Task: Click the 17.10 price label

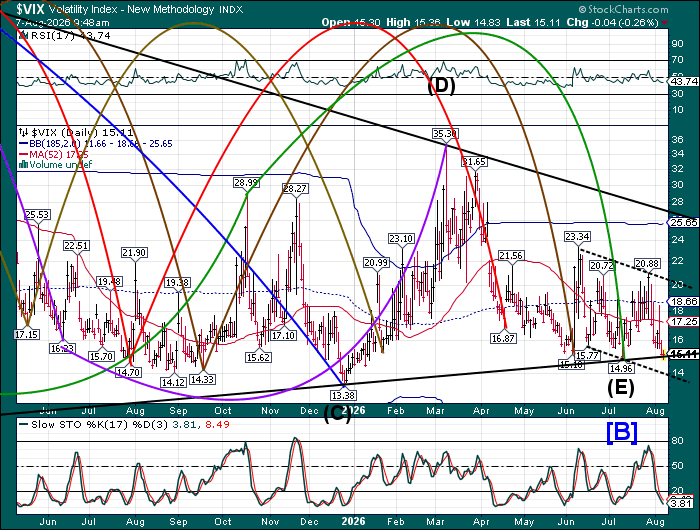Action: 283,335
